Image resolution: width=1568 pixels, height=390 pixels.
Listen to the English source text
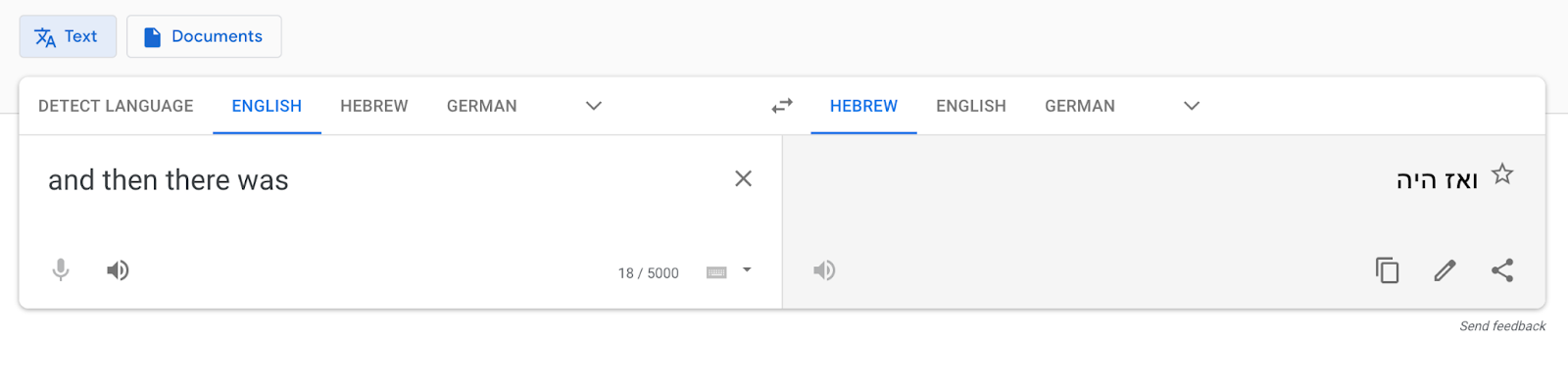click(x=118, y=270)
